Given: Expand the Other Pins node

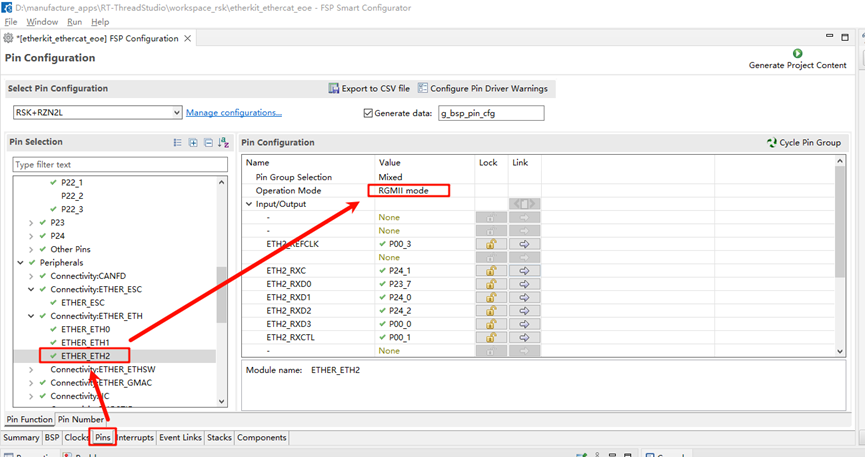Looking at the screenshot, I should pyautogui.click(x=31, y=249).
